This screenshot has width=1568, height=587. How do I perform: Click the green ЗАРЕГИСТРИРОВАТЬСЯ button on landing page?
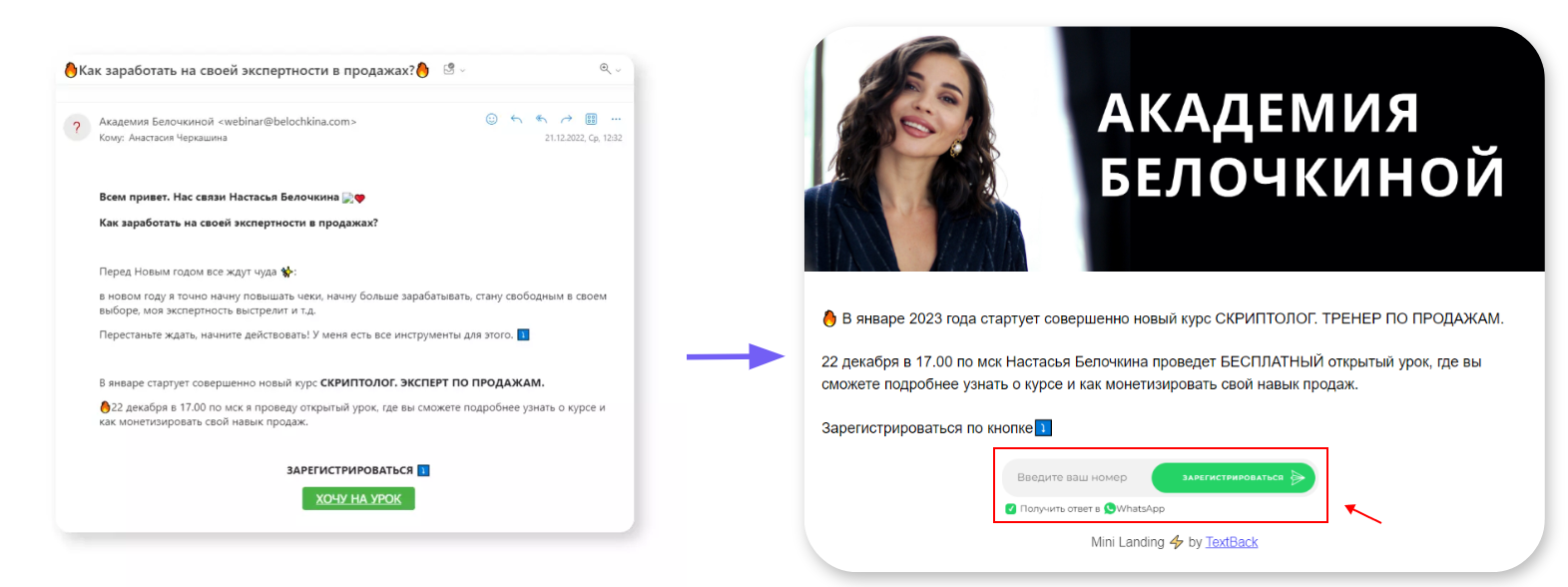[x=1234, y=477]
